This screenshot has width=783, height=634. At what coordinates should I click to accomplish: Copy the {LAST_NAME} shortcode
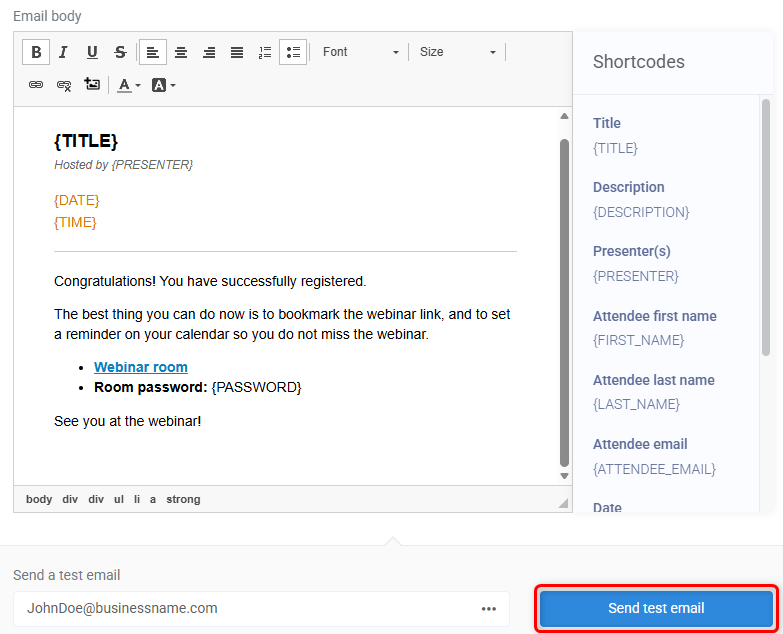coord(636,404)
